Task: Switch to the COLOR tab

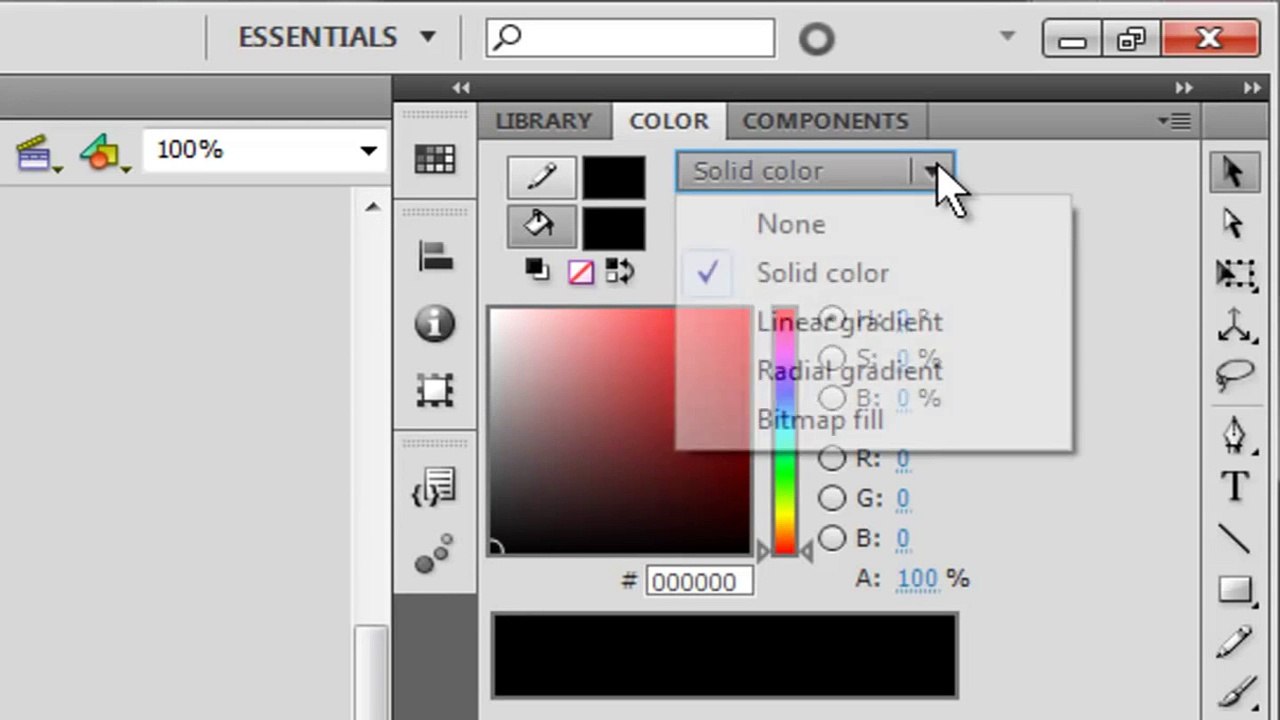Action: pos(669,121)
